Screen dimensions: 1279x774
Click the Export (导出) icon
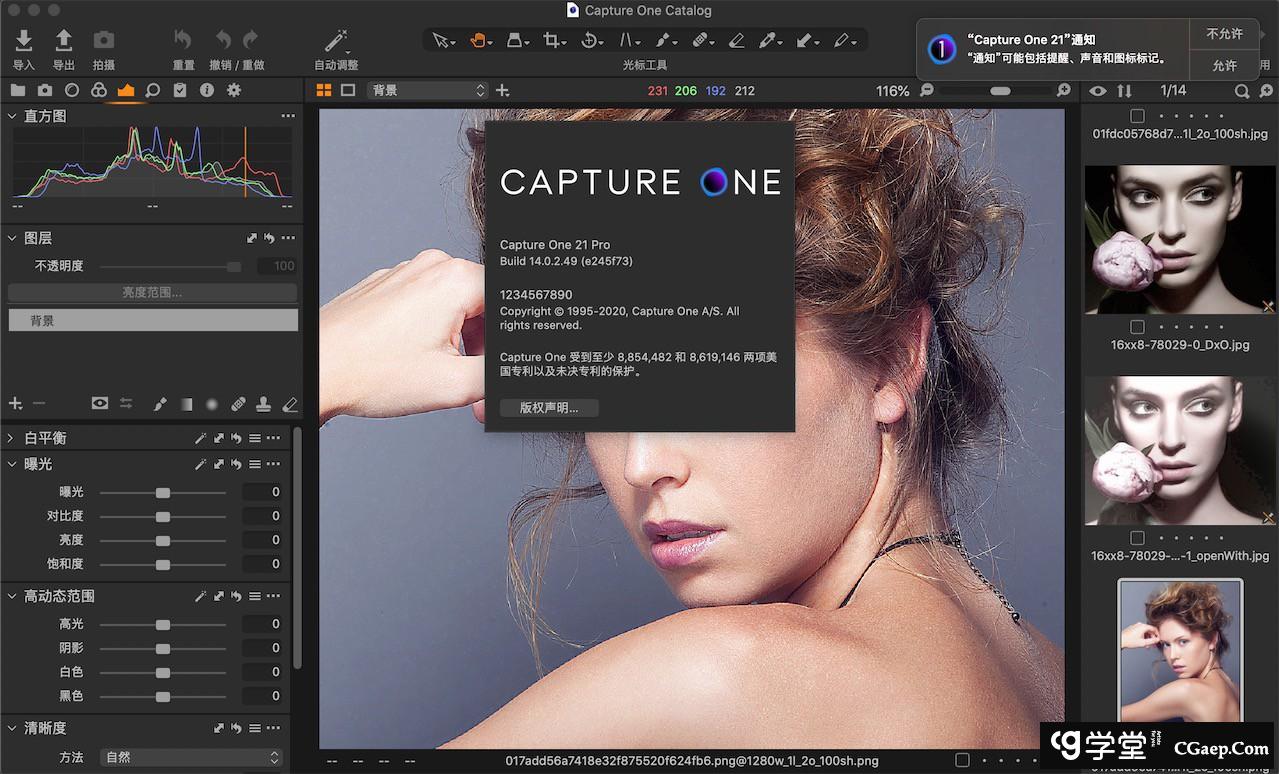click(63, 41)
